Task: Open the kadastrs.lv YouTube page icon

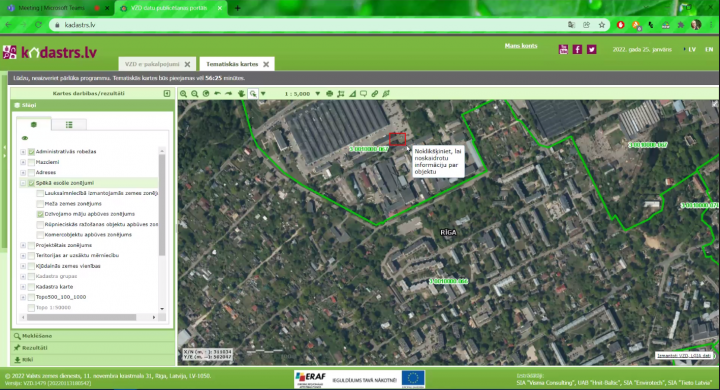Action: [563, 50]
